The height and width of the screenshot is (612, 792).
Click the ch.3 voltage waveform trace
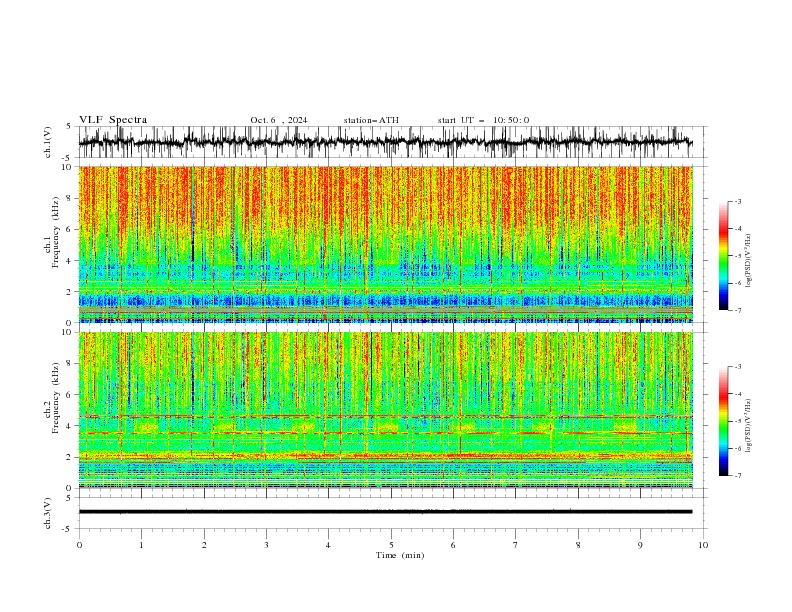[x=385, y=512]
